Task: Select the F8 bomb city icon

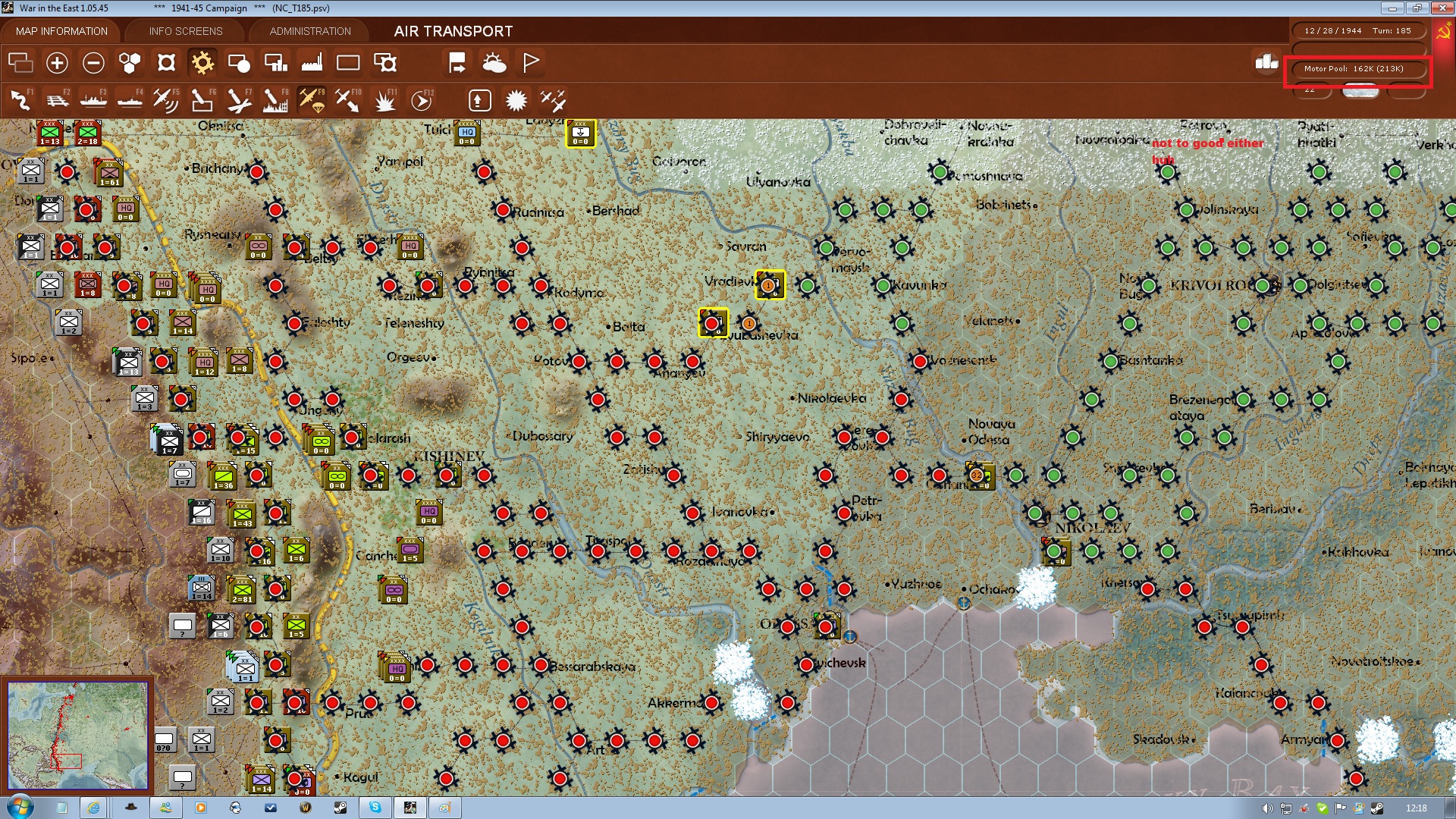Action: click(275, 100)
